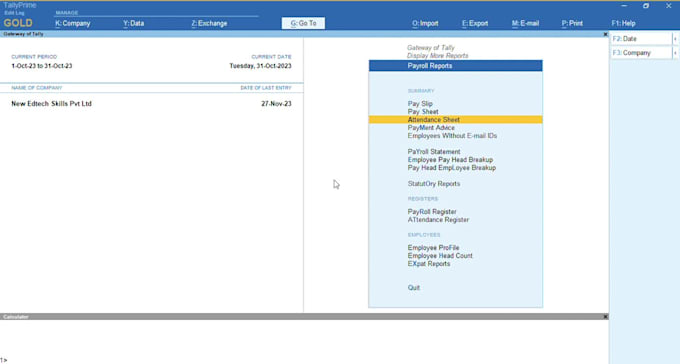
Task: Click the F2: Date button
Action: coord(641,39)
